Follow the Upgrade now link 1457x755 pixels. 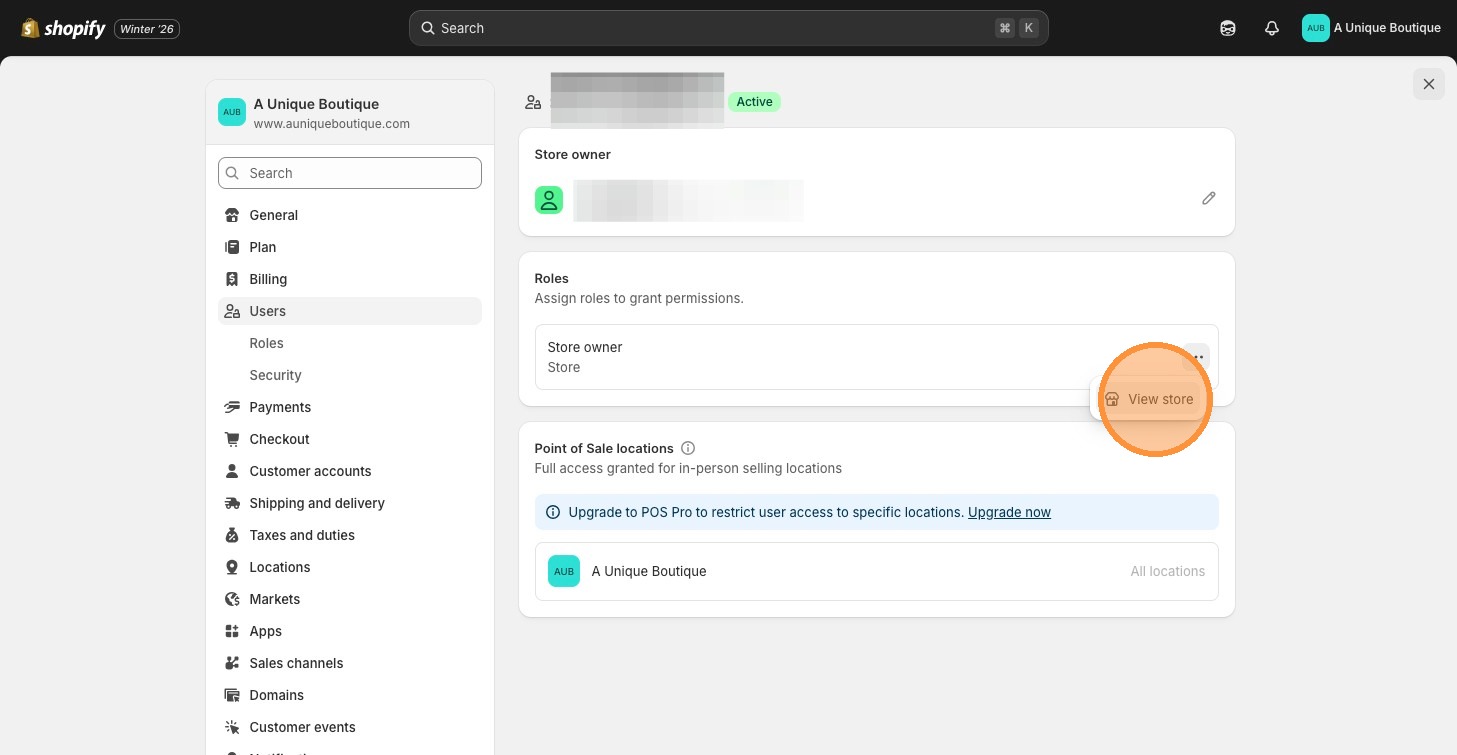(1009, 512)
